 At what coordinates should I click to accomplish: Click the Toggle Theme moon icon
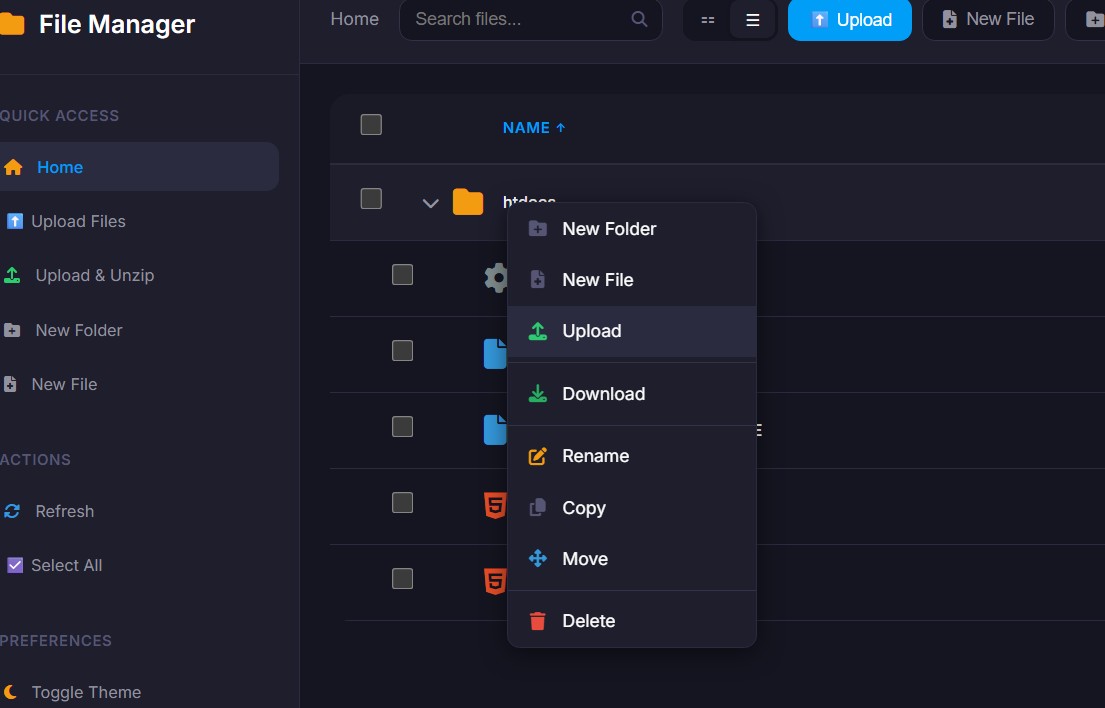coord(11,692)
